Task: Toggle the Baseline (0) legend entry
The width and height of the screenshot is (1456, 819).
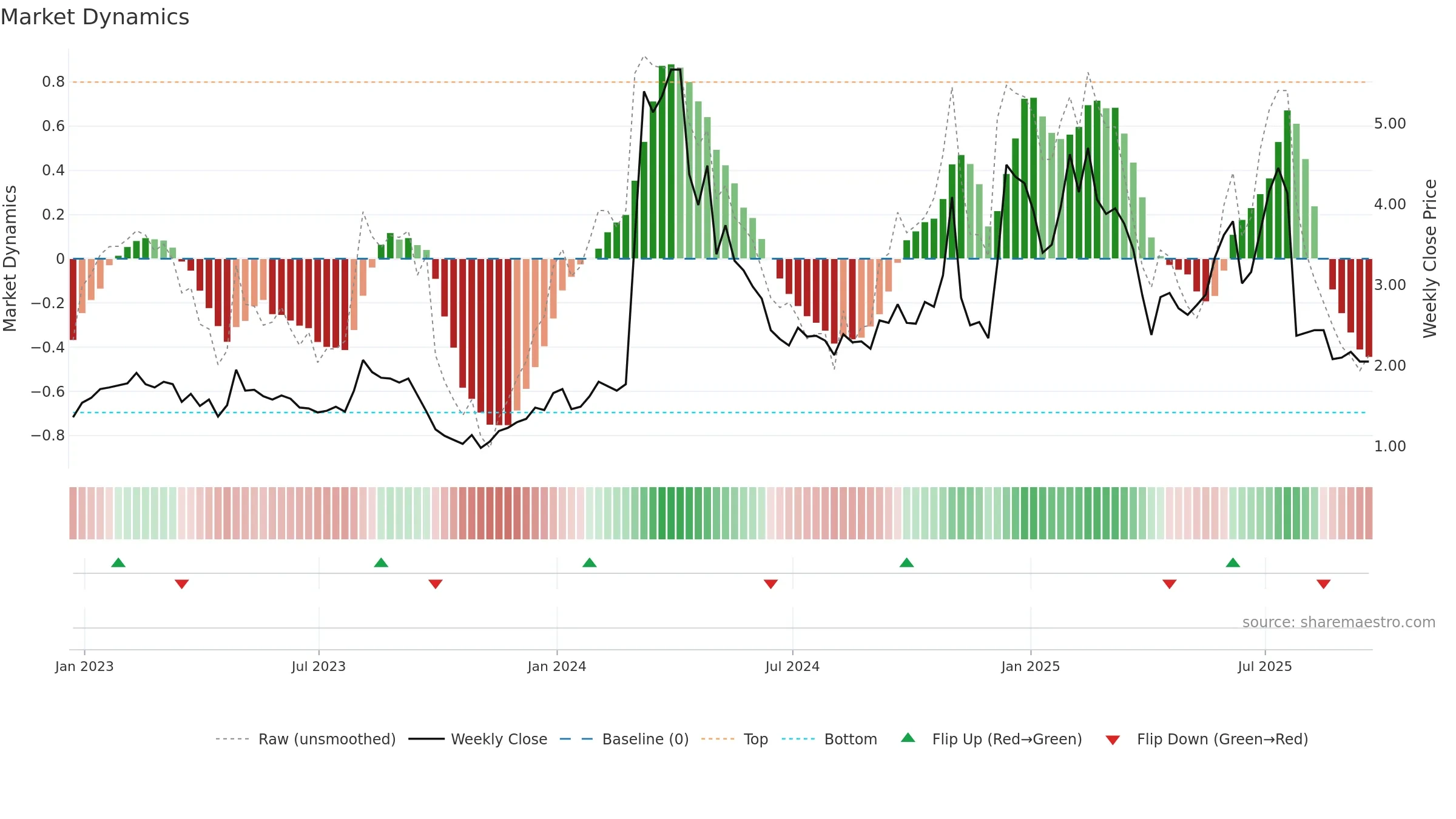Action: tap(624, 739)
